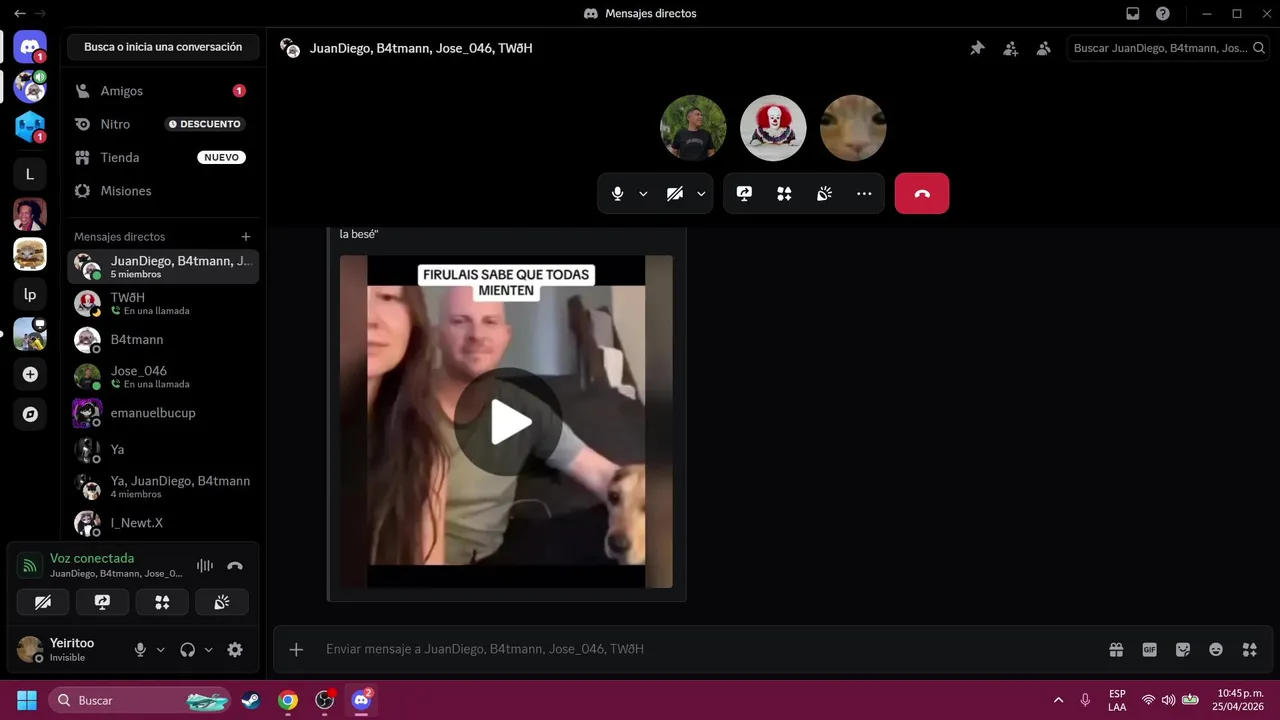This screenshot has height=720, width=1280.
Task: Open the Misiones page
Action: tap(163, 191)
